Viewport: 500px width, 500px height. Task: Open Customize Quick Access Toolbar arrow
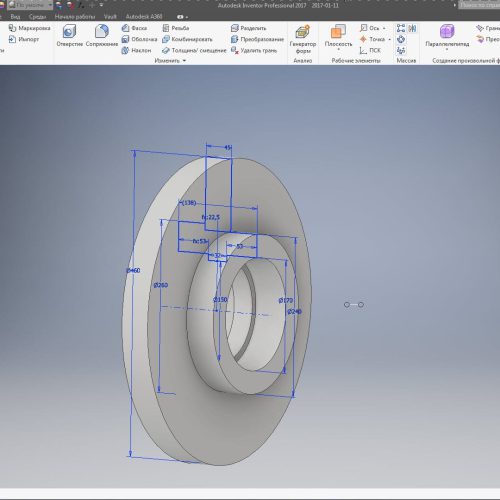click(x=101, y=5)
